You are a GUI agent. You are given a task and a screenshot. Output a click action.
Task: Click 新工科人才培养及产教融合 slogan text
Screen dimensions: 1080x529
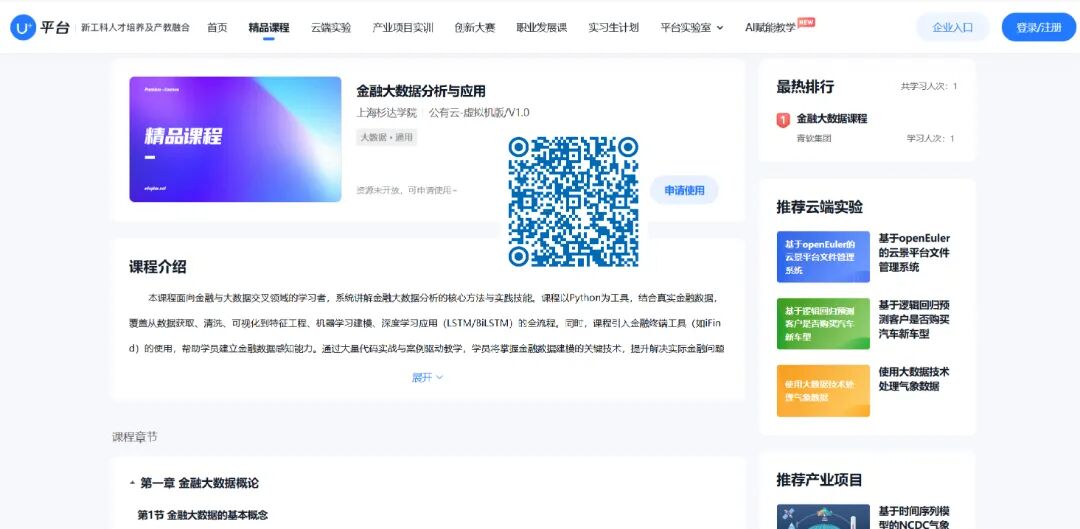coord(135,28)
